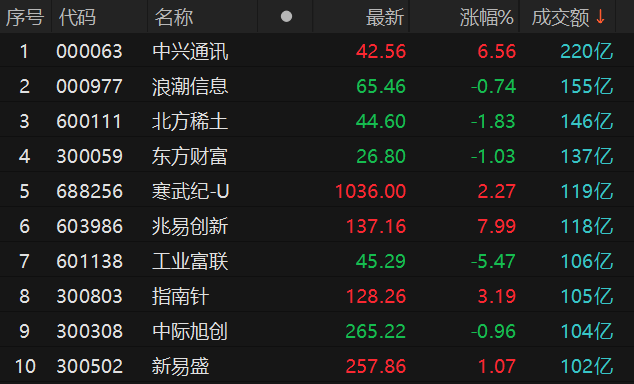Sort by 成交额 column header
This screenshot has height=384, width=634.
(560, 17)
